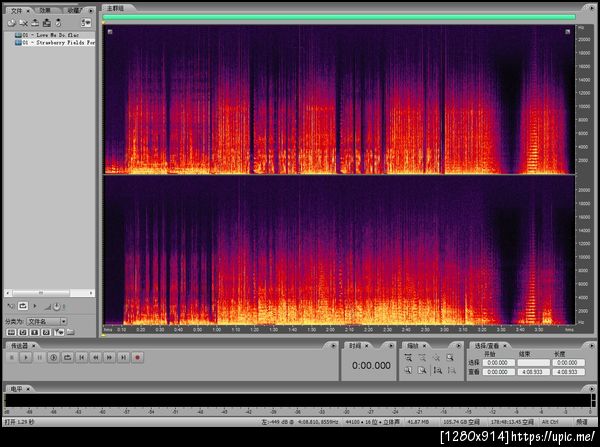Toggle advanced options button at Files toolbar right

pos(86,23)
